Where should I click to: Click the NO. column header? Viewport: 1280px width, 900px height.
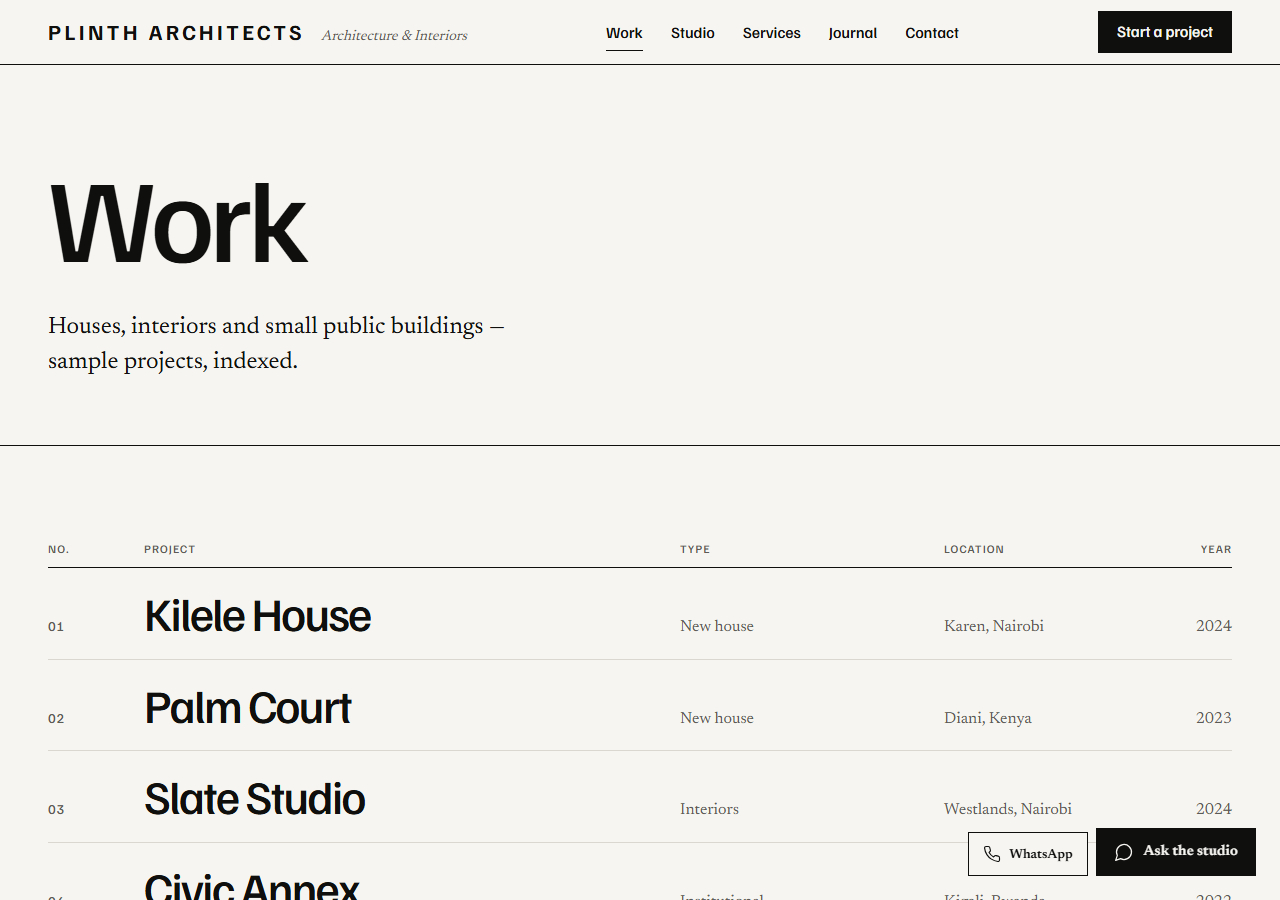[59, 549]
